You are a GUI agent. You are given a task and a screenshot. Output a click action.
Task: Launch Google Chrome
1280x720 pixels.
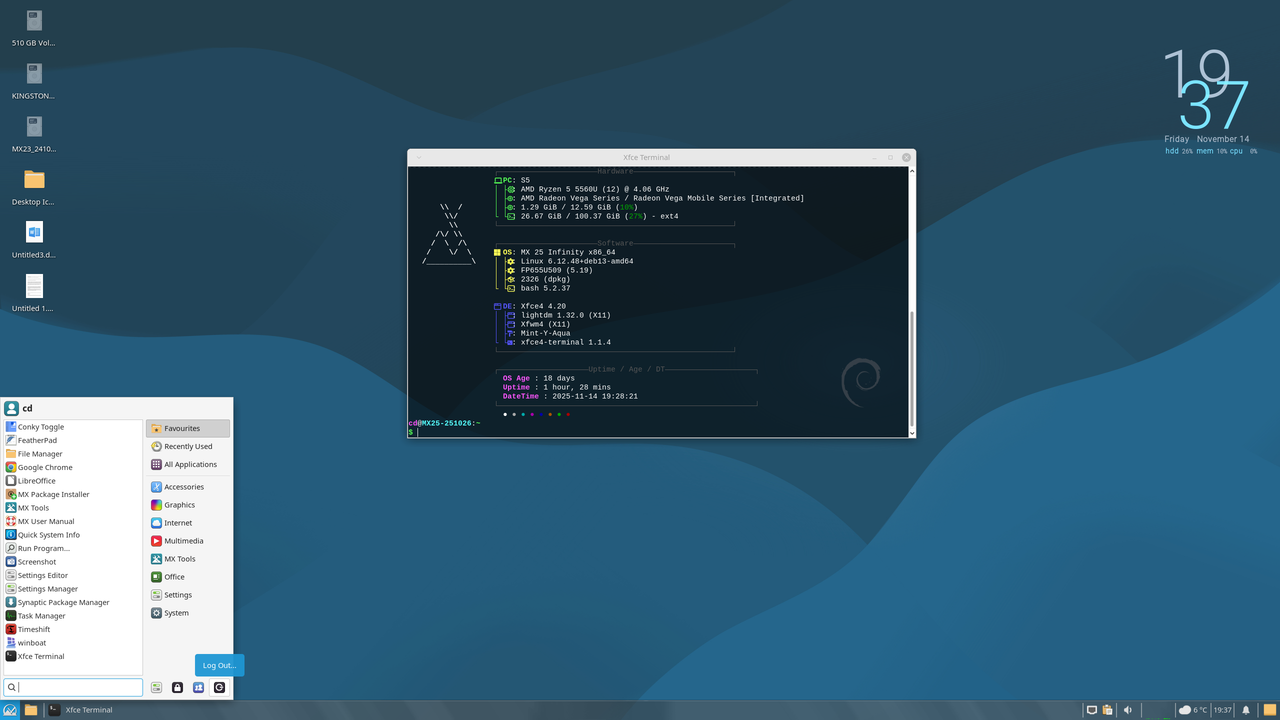pos(73,467)
